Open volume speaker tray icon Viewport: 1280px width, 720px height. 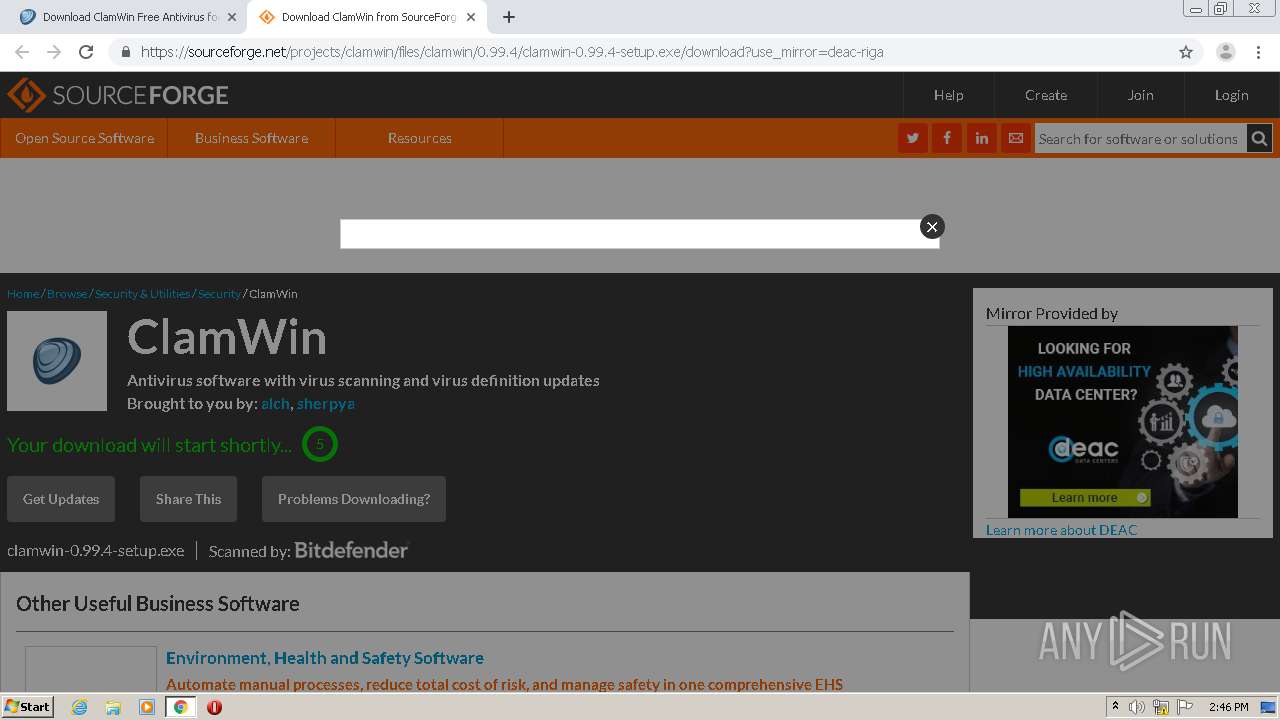[1137, 707]
